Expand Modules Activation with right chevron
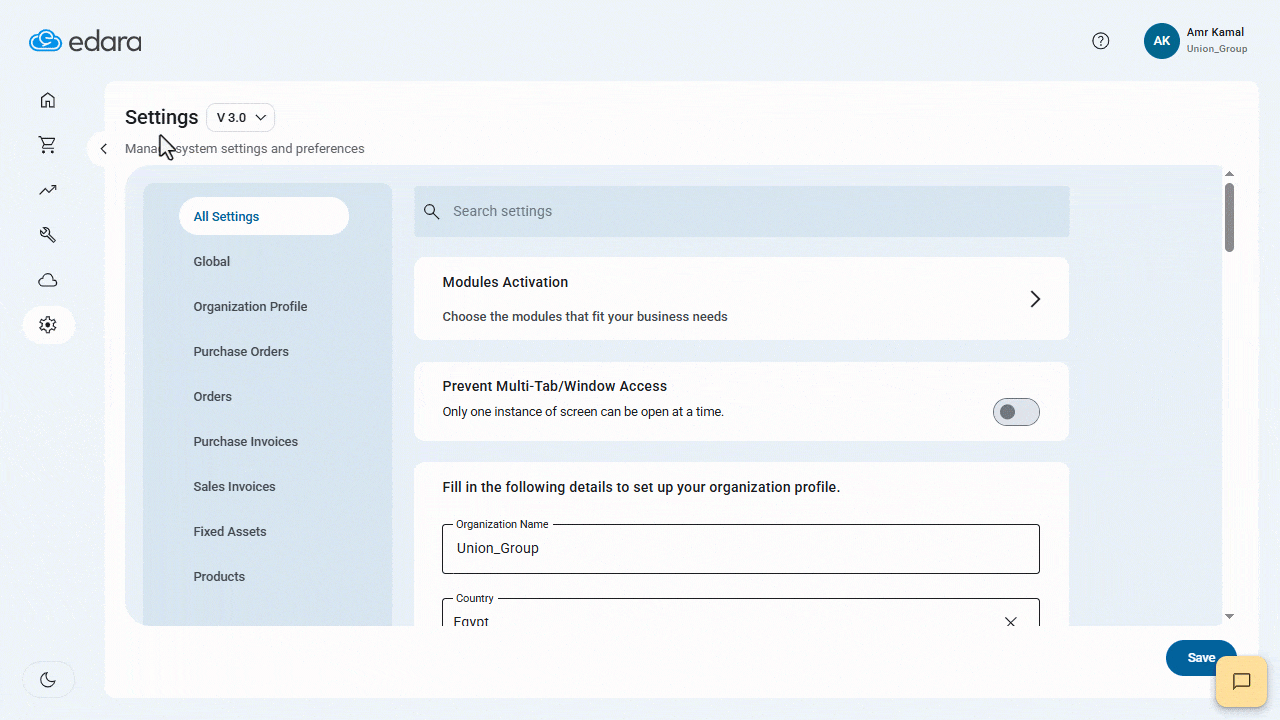Image resolution: width=1280 pixels, height=720 pixels. 1035,299
